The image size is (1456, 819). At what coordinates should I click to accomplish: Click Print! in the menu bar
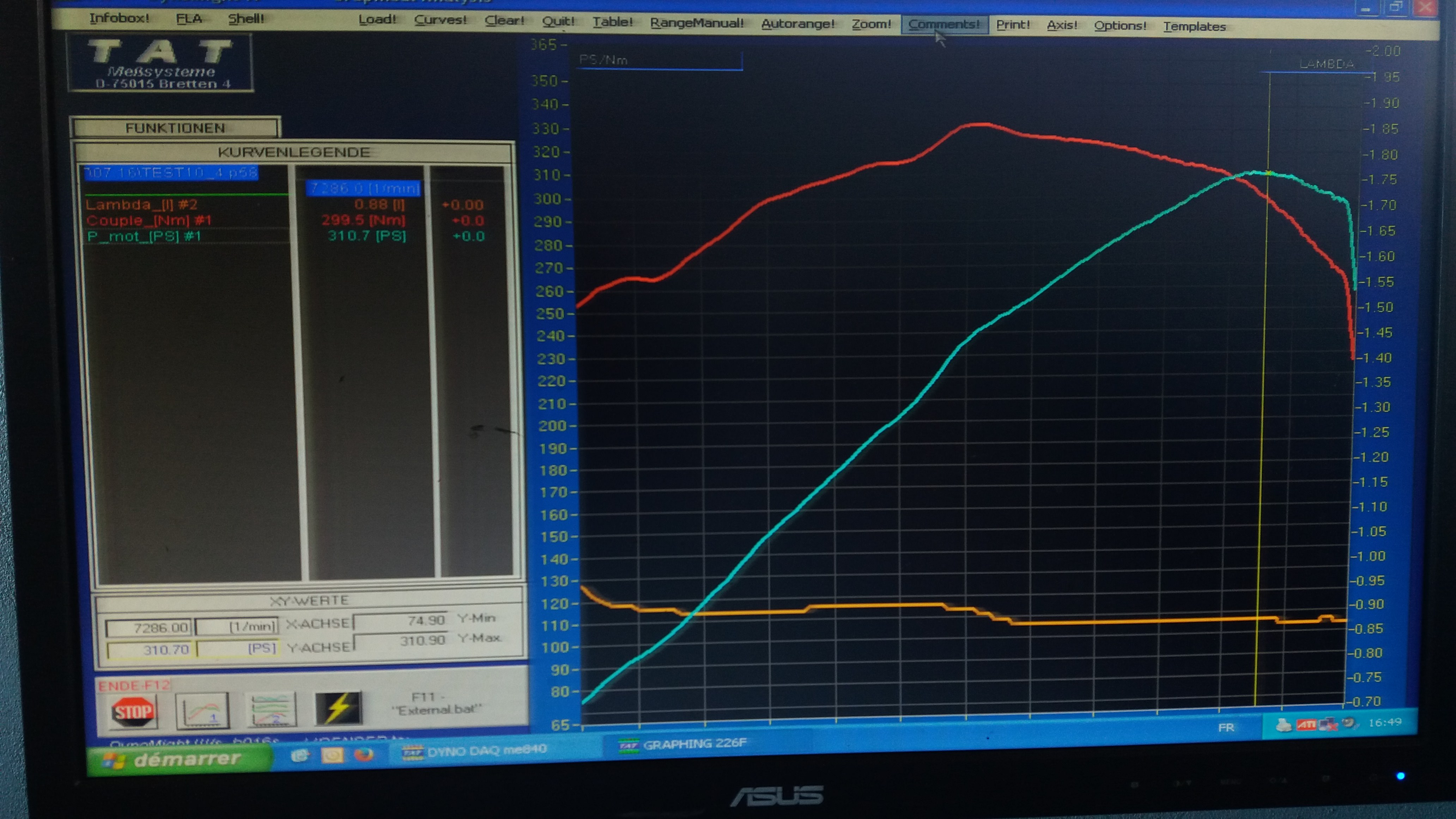click(1012, 25)
